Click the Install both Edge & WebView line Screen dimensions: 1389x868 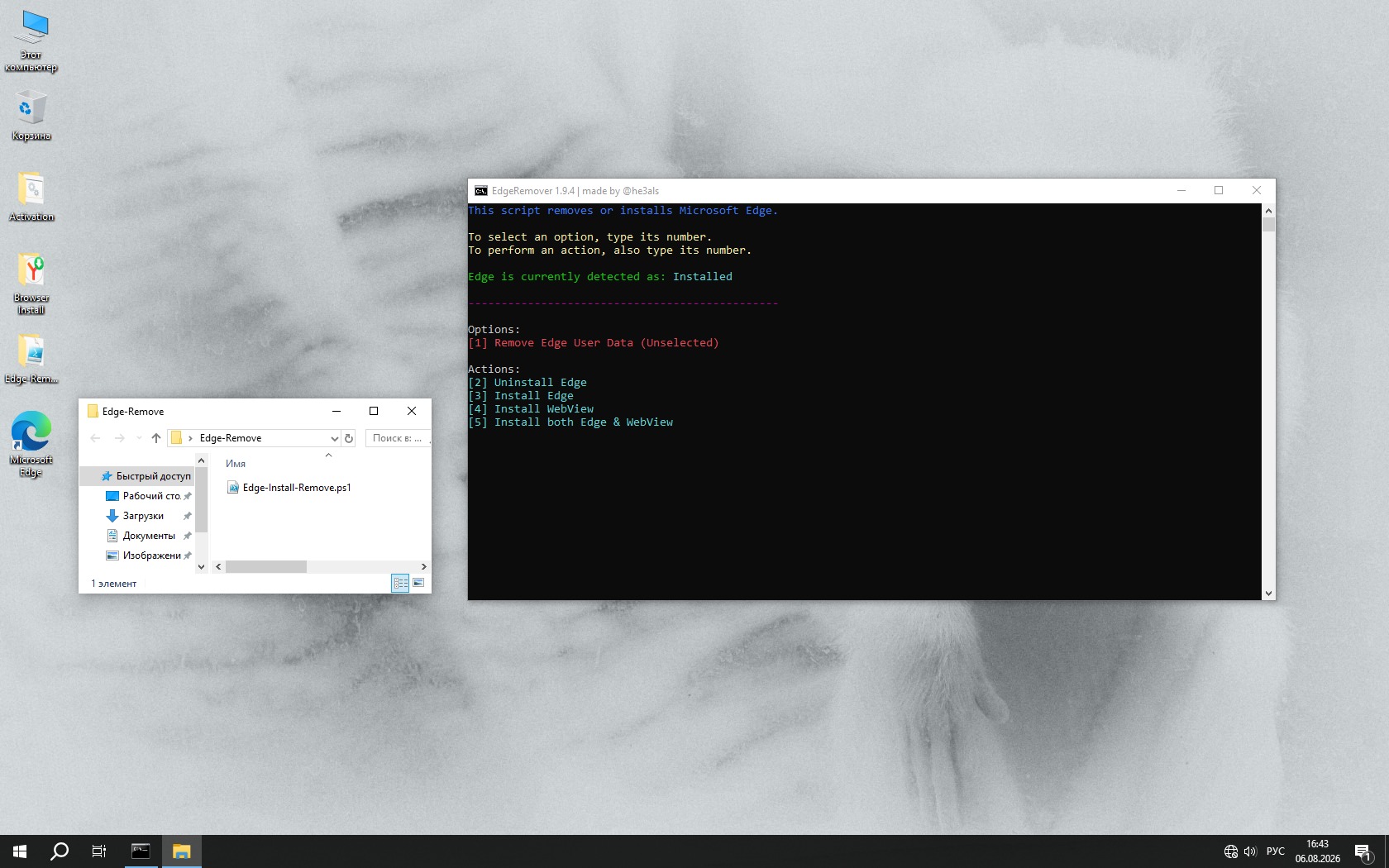[x=570, y=422]
